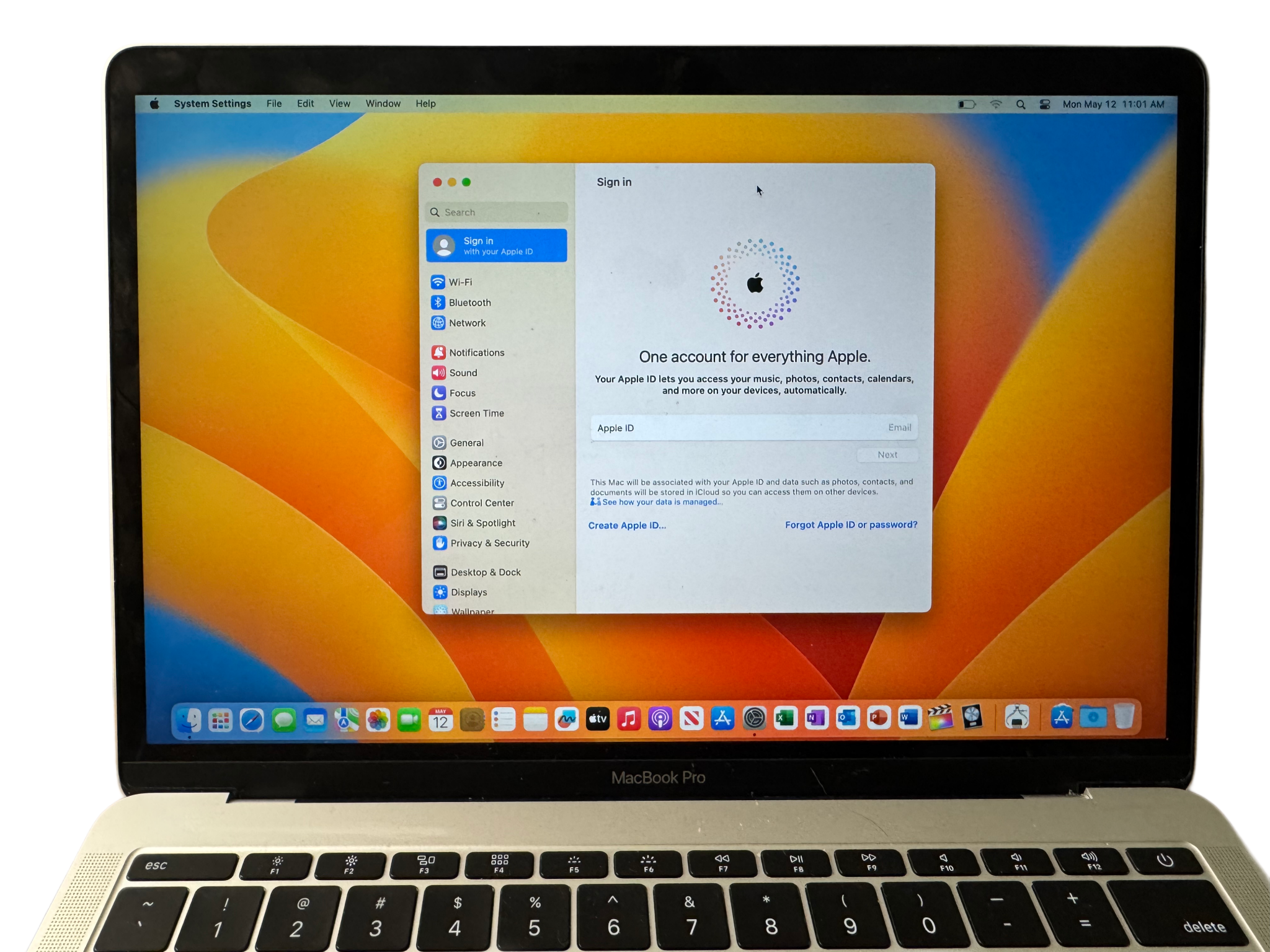Launch Podcasts from the Dock
This screenshot has height=952, width=1270.
coord(660,719)
